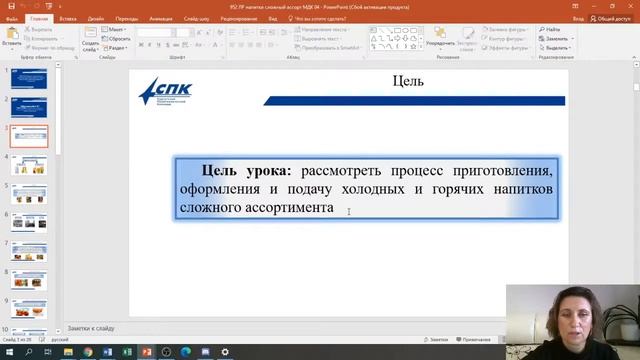Select slide 1 thumbnail
The image size is (640, 360).
point(29,79)
